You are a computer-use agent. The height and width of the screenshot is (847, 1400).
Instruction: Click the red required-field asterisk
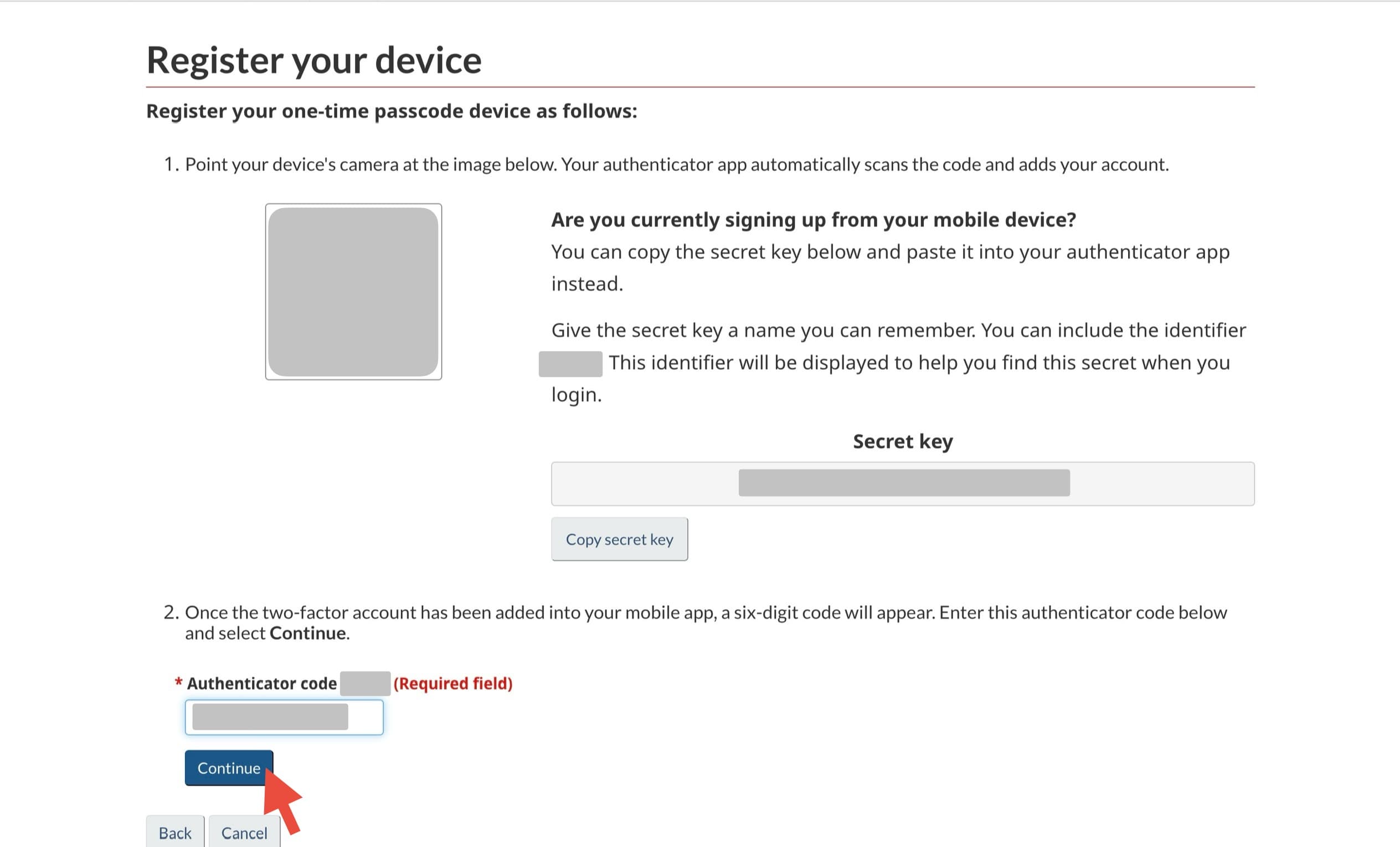(x=178, y=681)
